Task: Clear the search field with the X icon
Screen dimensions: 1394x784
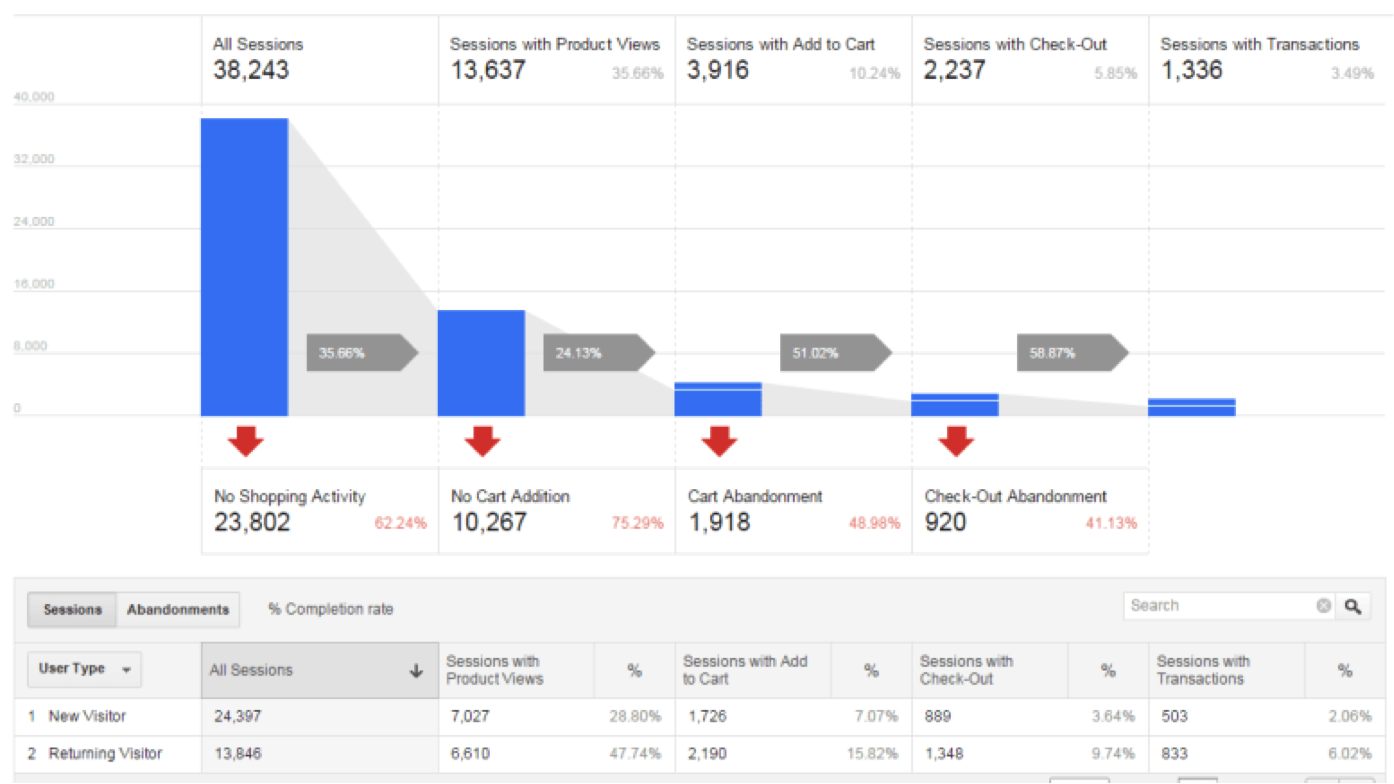Action: [1324, 606]
